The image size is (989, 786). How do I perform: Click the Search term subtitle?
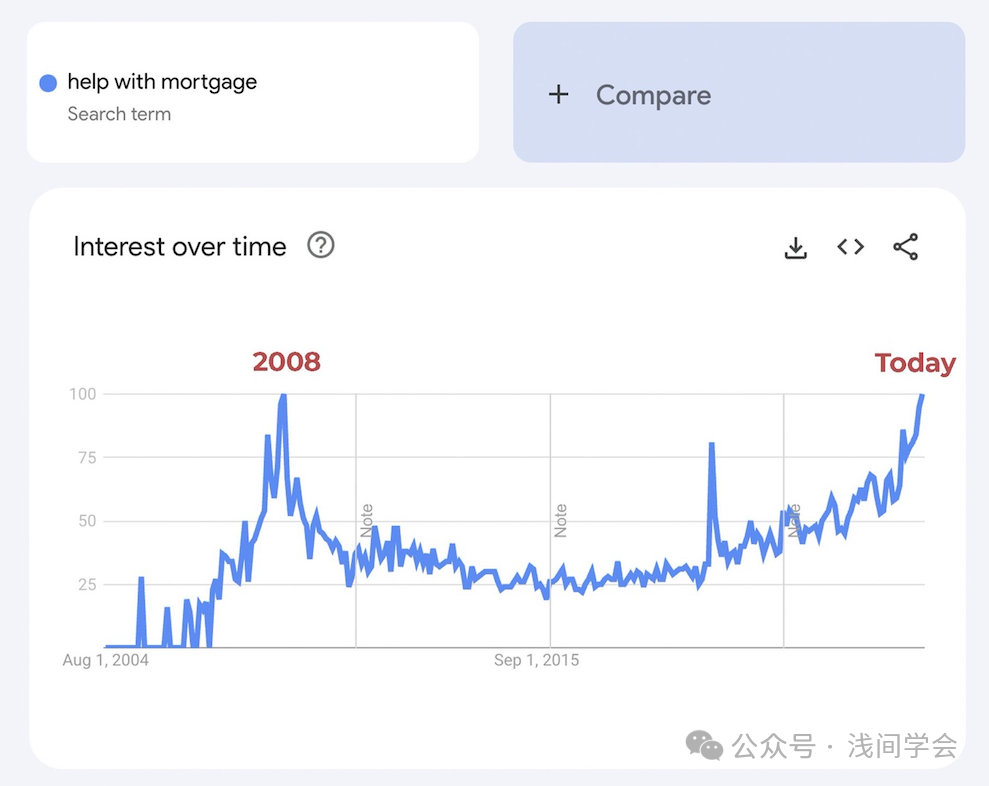(x=119, y=114)
